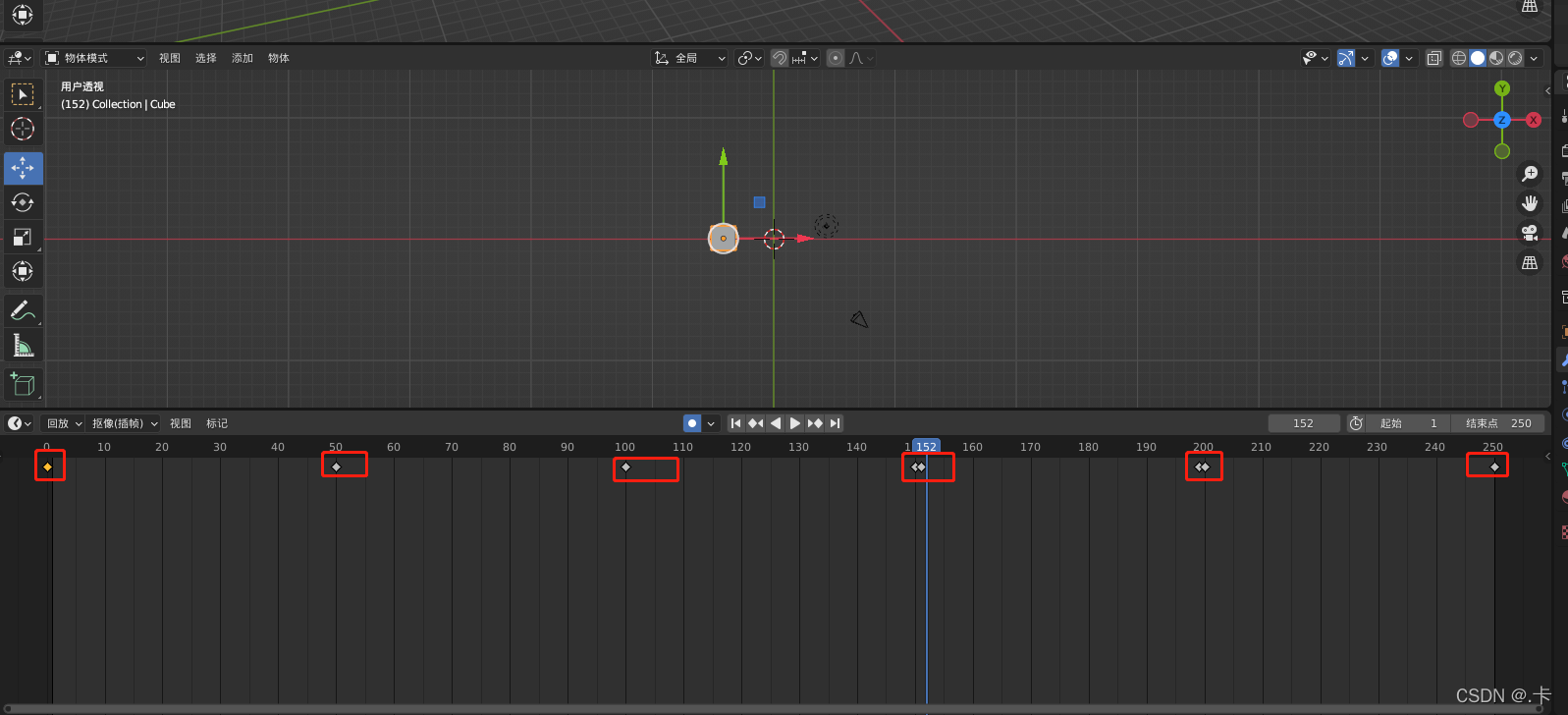Viewport: 1568px width, 715px height.
Task: Open the 选择 select menu
Action: (x=206, y=58)
